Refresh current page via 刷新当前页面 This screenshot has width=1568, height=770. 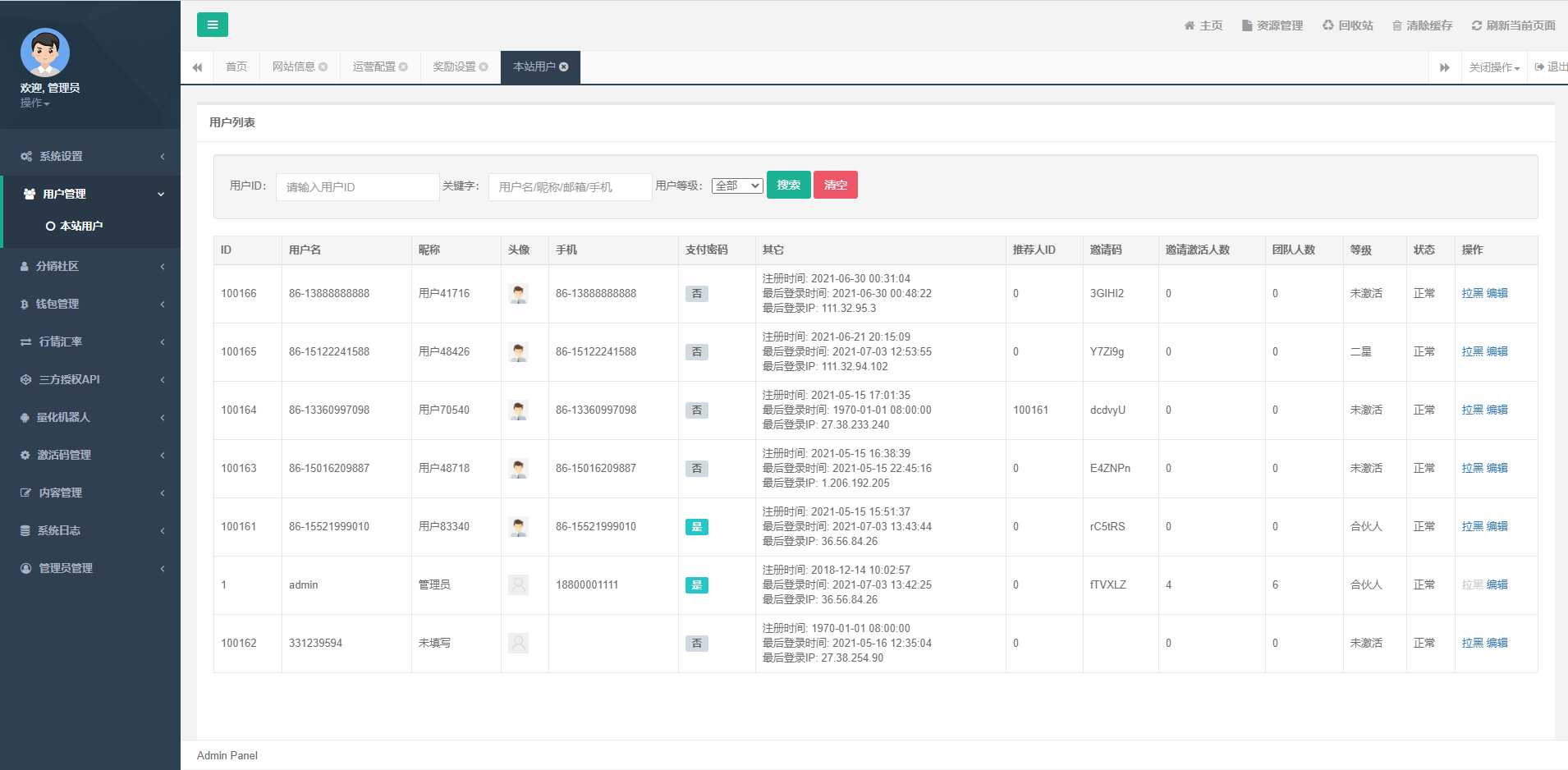[1513, 25]
